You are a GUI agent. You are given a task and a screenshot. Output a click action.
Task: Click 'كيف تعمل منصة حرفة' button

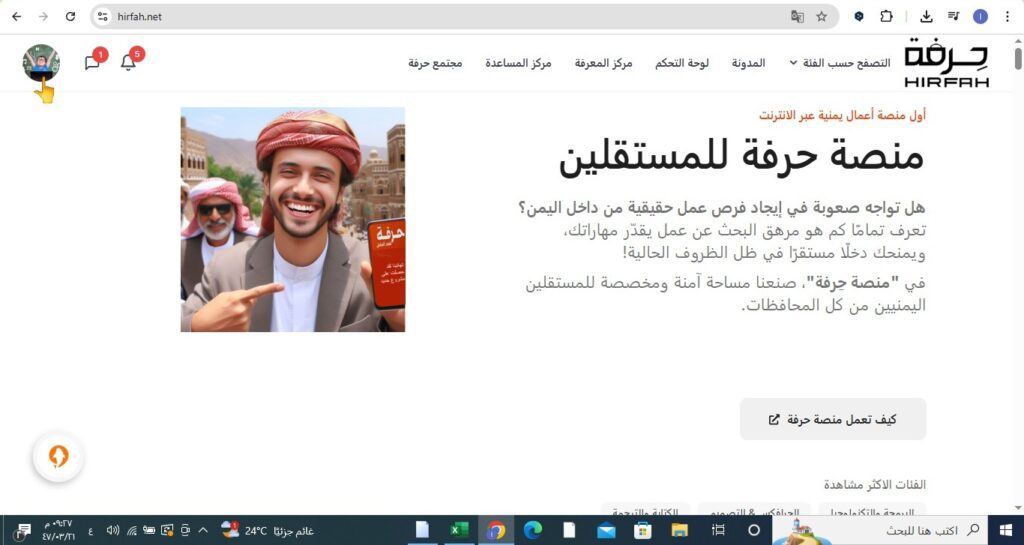click(833, 419)
